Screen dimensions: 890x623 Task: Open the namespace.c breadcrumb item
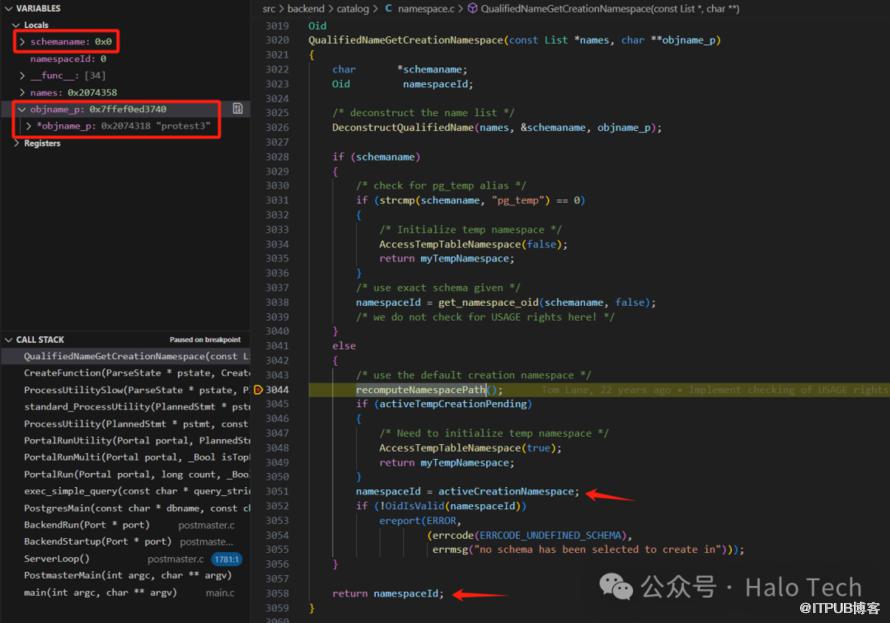[427, 8]
